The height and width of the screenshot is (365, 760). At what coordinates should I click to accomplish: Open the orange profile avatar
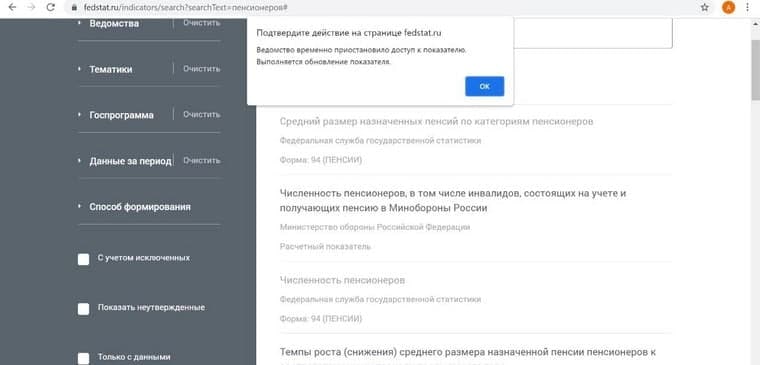728,7
